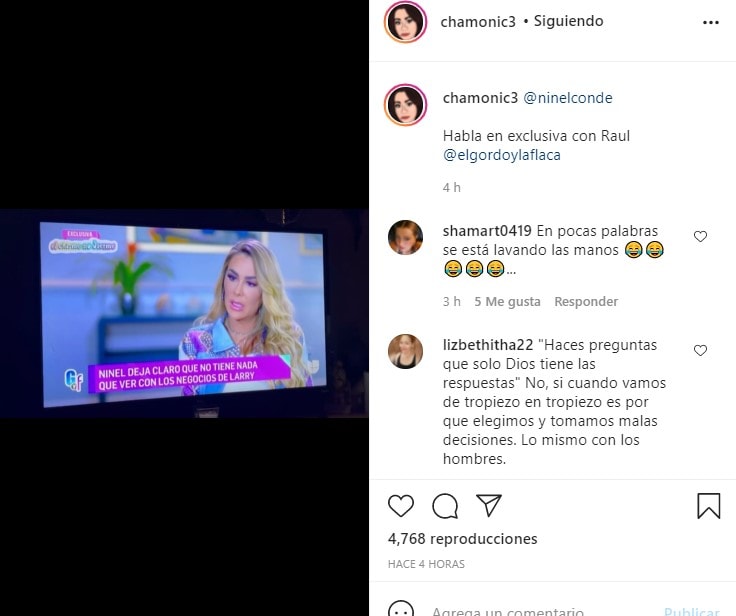Share post with paper plane icon

pos(489,505)
